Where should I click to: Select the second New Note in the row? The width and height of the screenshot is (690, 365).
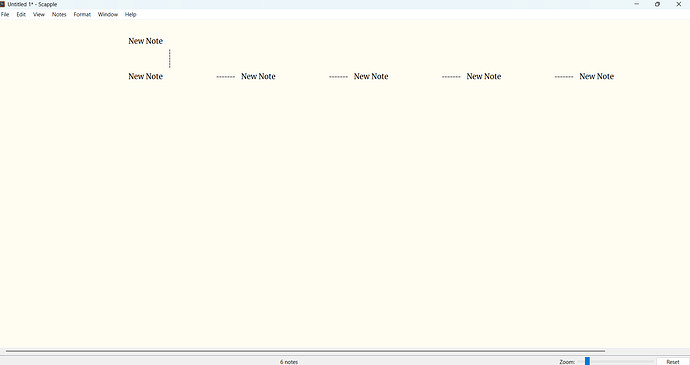coord(258,76)
